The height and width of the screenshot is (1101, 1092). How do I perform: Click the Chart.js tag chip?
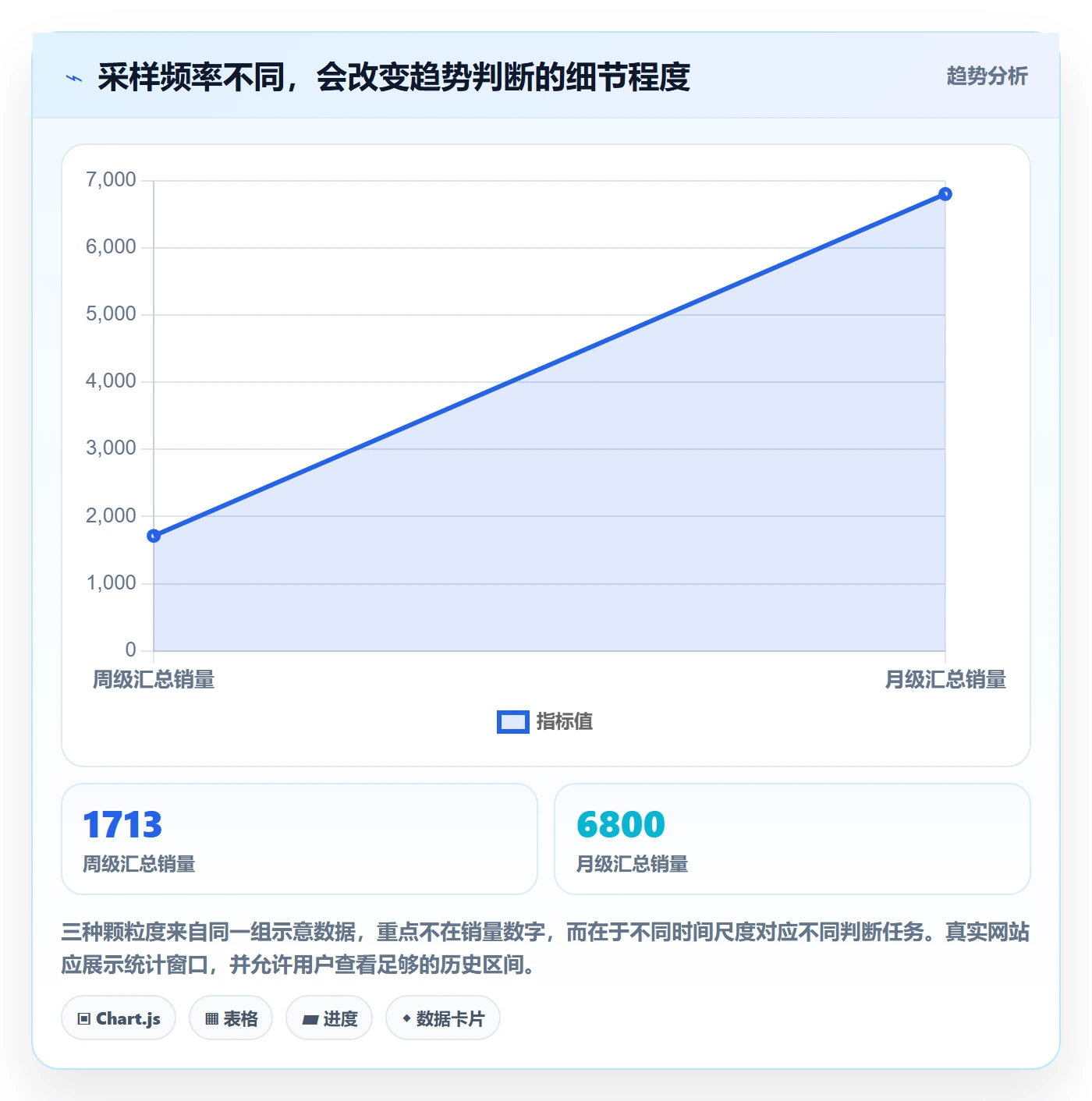pos(119,1018)
